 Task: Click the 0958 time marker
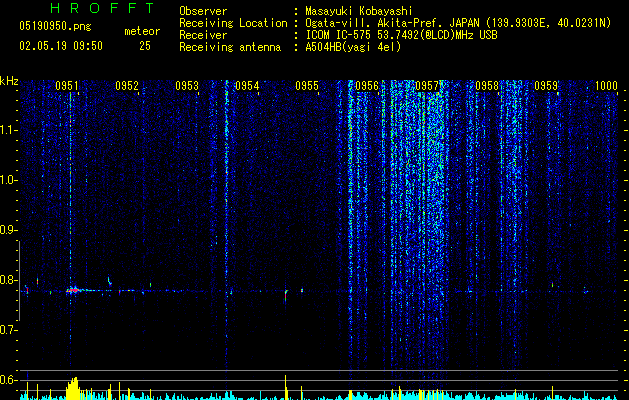tap(487, 86)
